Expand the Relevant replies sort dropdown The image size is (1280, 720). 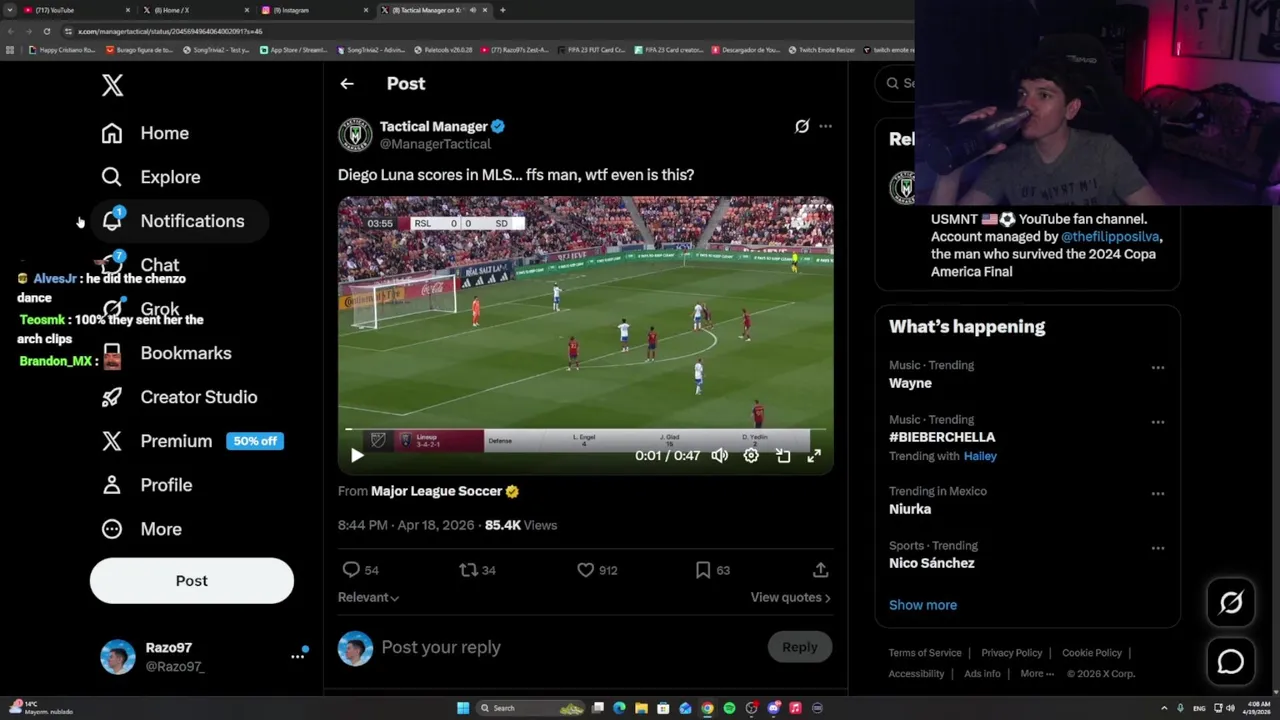[369, 597]
